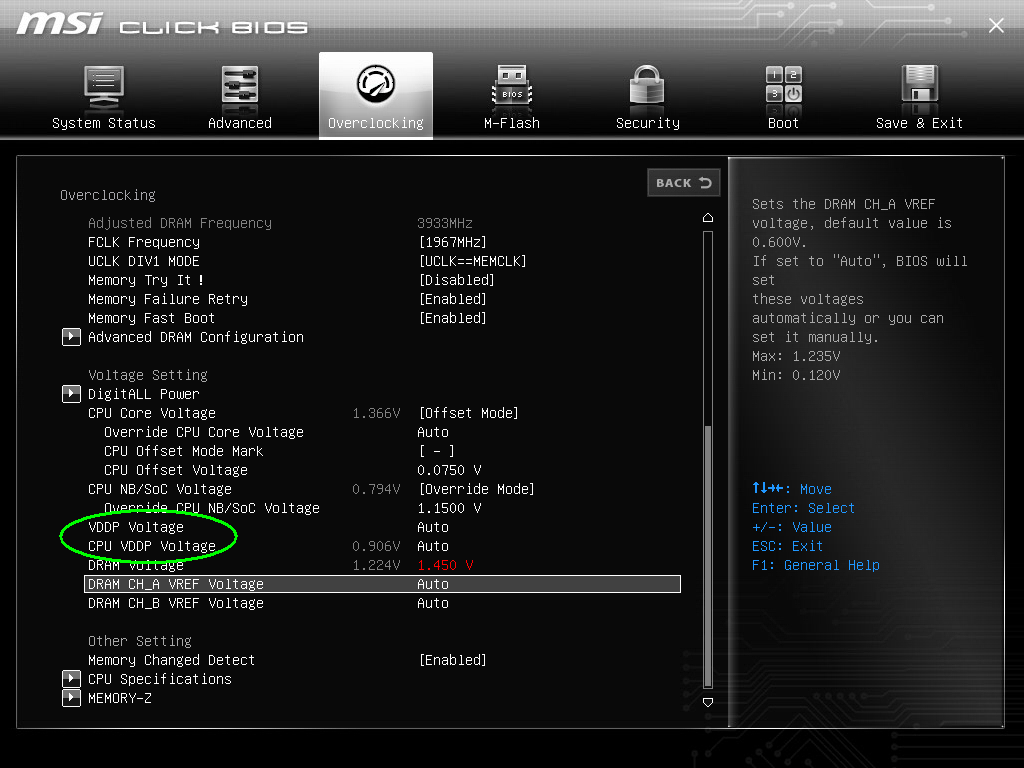The height and width of the screenshot is (768, 1024).
Task: Edit Override CPU Core Voltage Auto value
Action: [433, 432]
